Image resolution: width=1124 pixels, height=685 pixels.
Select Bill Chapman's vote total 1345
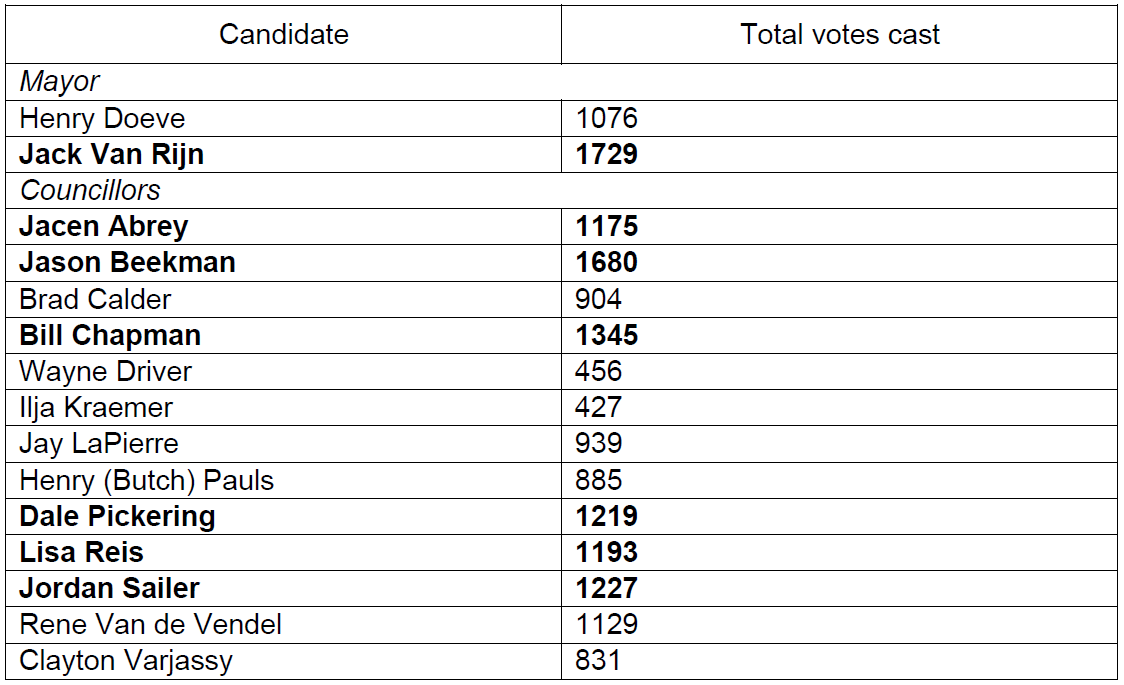click(606, 335)
